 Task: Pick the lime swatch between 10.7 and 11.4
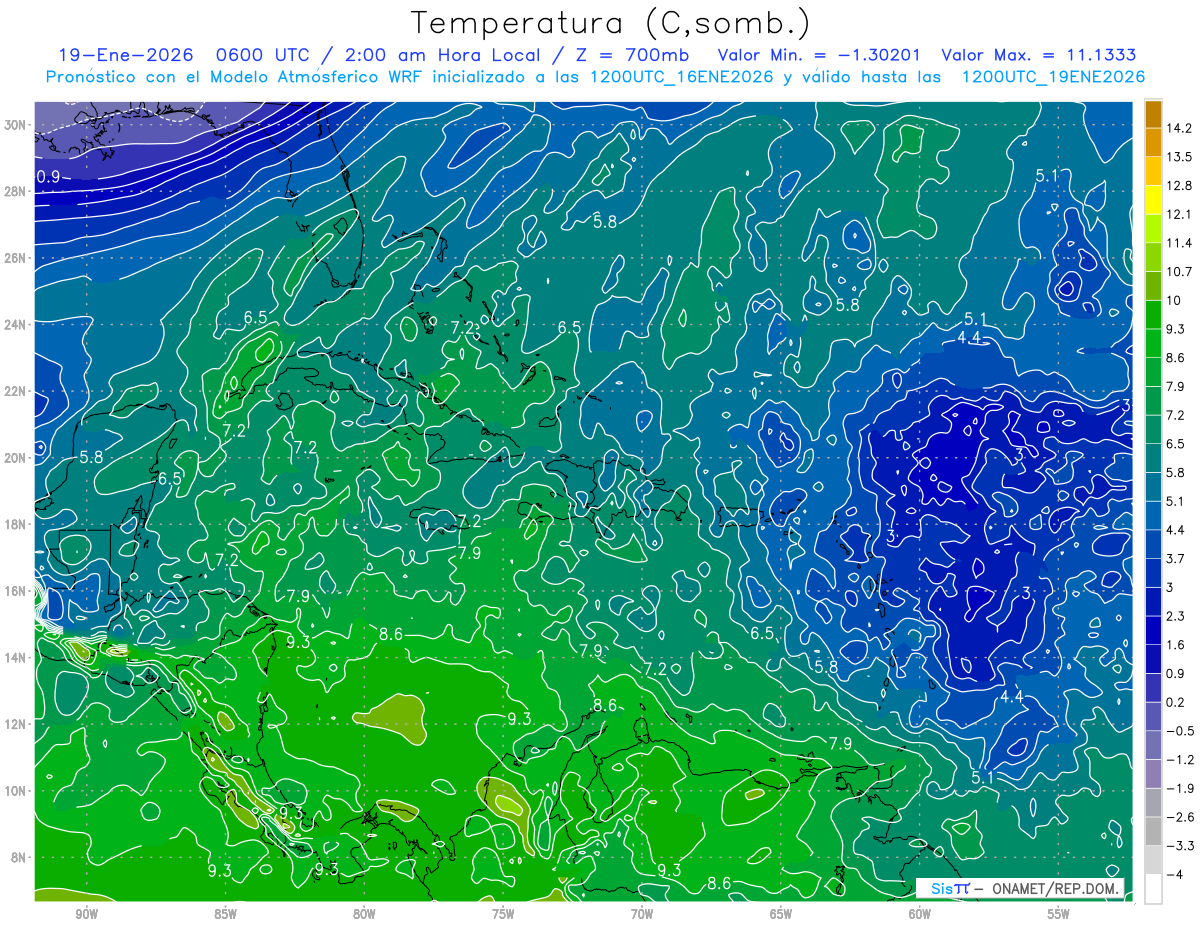1153,258
